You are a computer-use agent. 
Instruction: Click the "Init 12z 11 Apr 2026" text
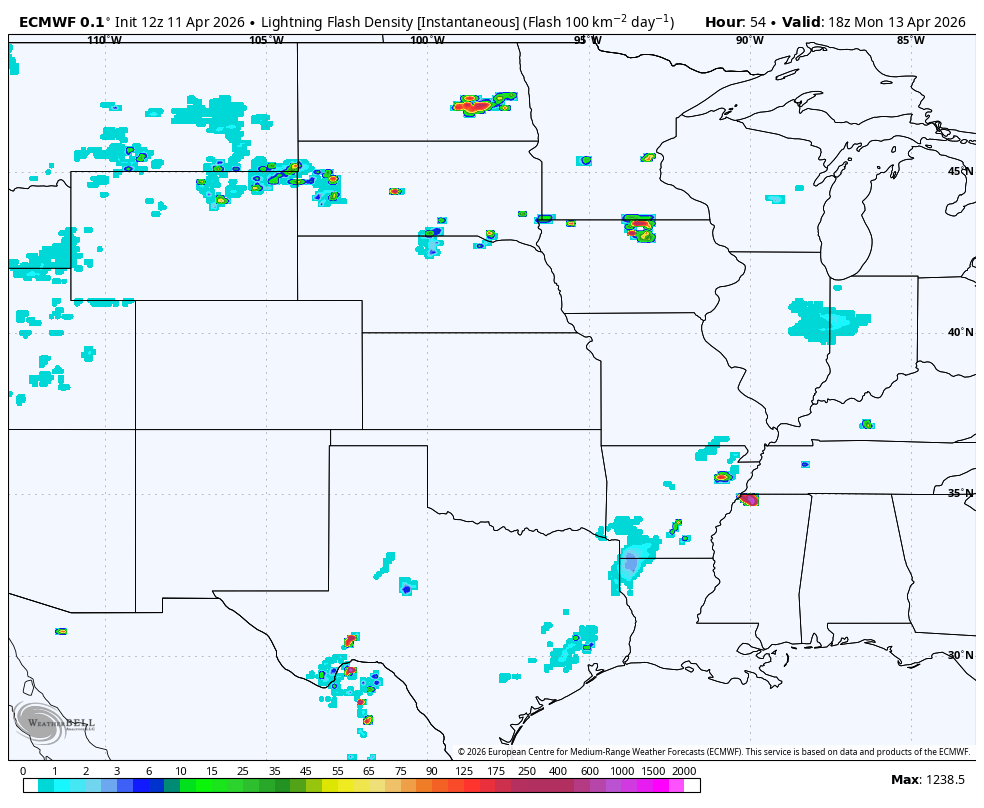coord(179,22)
